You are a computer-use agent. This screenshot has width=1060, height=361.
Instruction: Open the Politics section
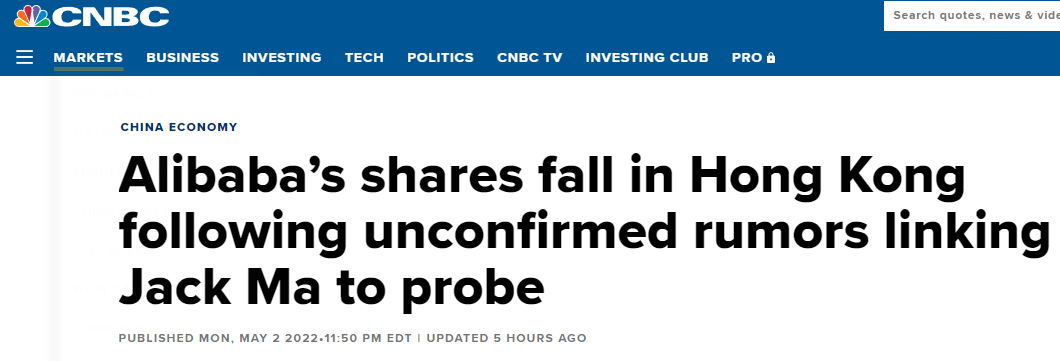[440, 57]
